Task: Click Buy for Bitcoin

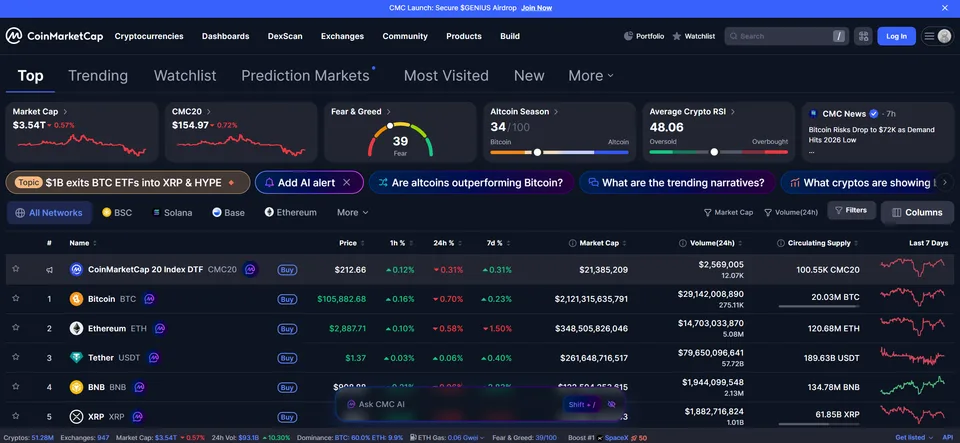Action: [287, 299]
